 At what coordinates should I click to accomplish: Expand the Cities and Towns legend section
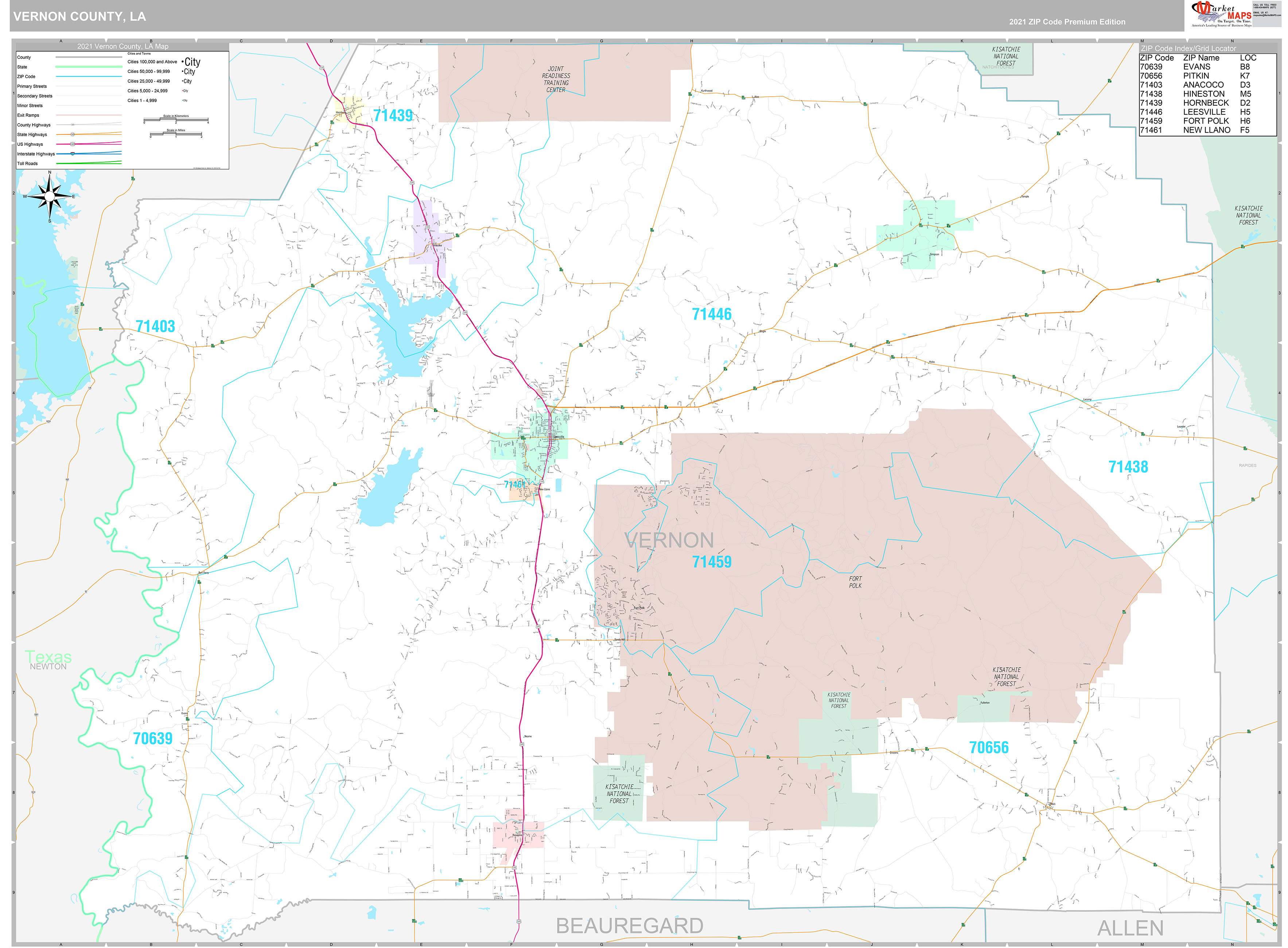(x=139, y=53)
